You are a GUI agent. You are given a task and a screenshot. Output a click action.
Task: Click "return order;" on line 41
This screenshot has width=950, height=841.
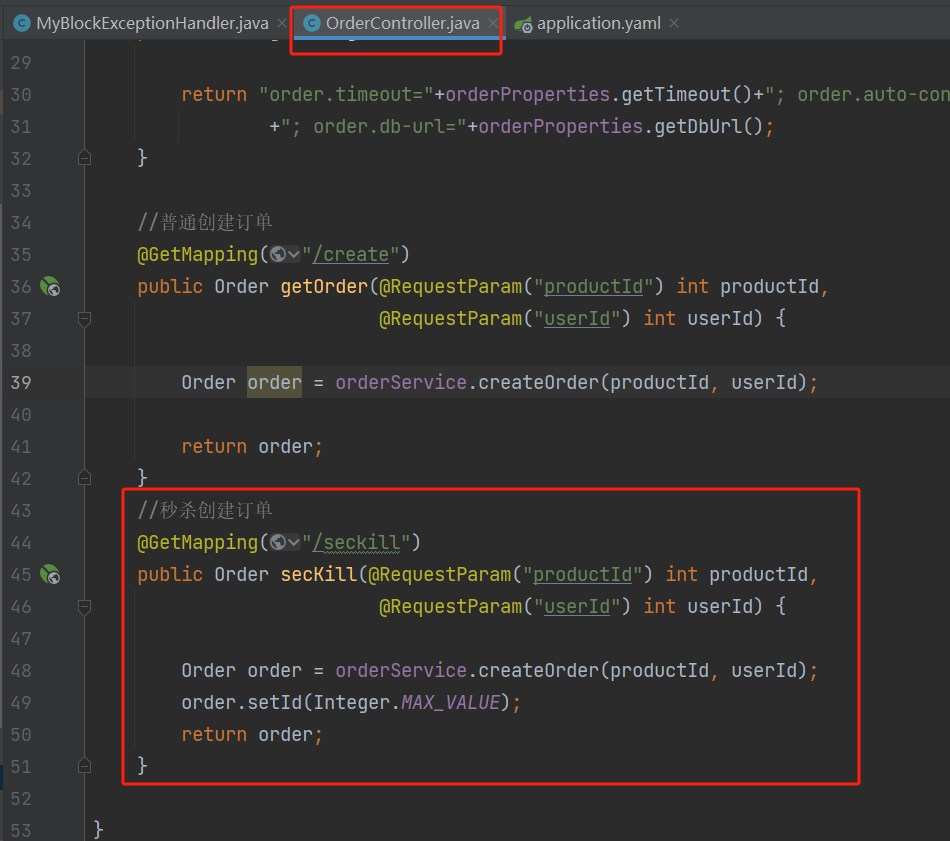click(x=252, y=447)
